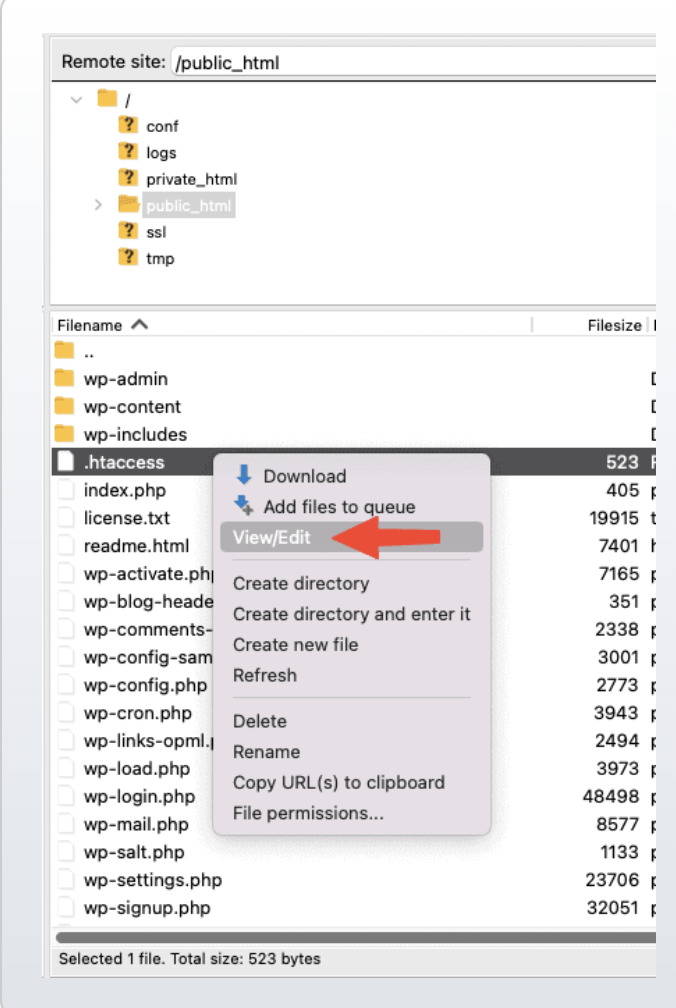This screenshot has width=676, height=1008.
Task: Choose Rename from the context menu
Action: [351, 752]
